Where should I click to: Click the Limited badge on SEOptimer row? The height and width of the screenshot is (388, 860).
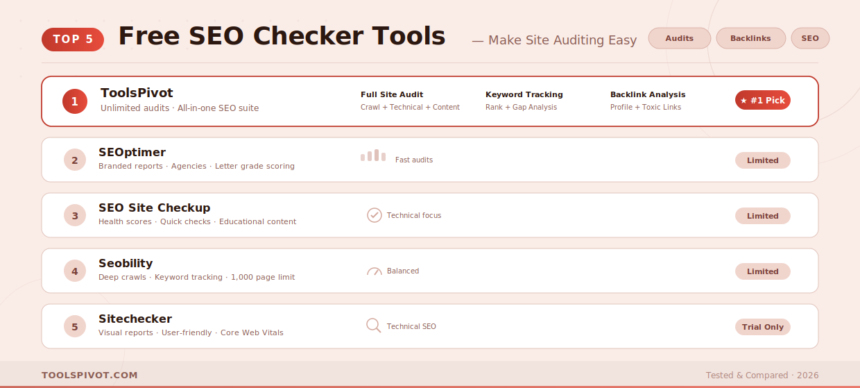pos(762,160)
